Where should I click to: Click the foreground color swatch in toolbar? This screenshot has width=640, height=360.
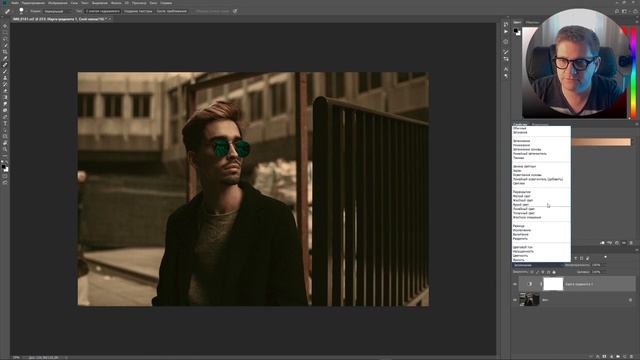[4, 167]
